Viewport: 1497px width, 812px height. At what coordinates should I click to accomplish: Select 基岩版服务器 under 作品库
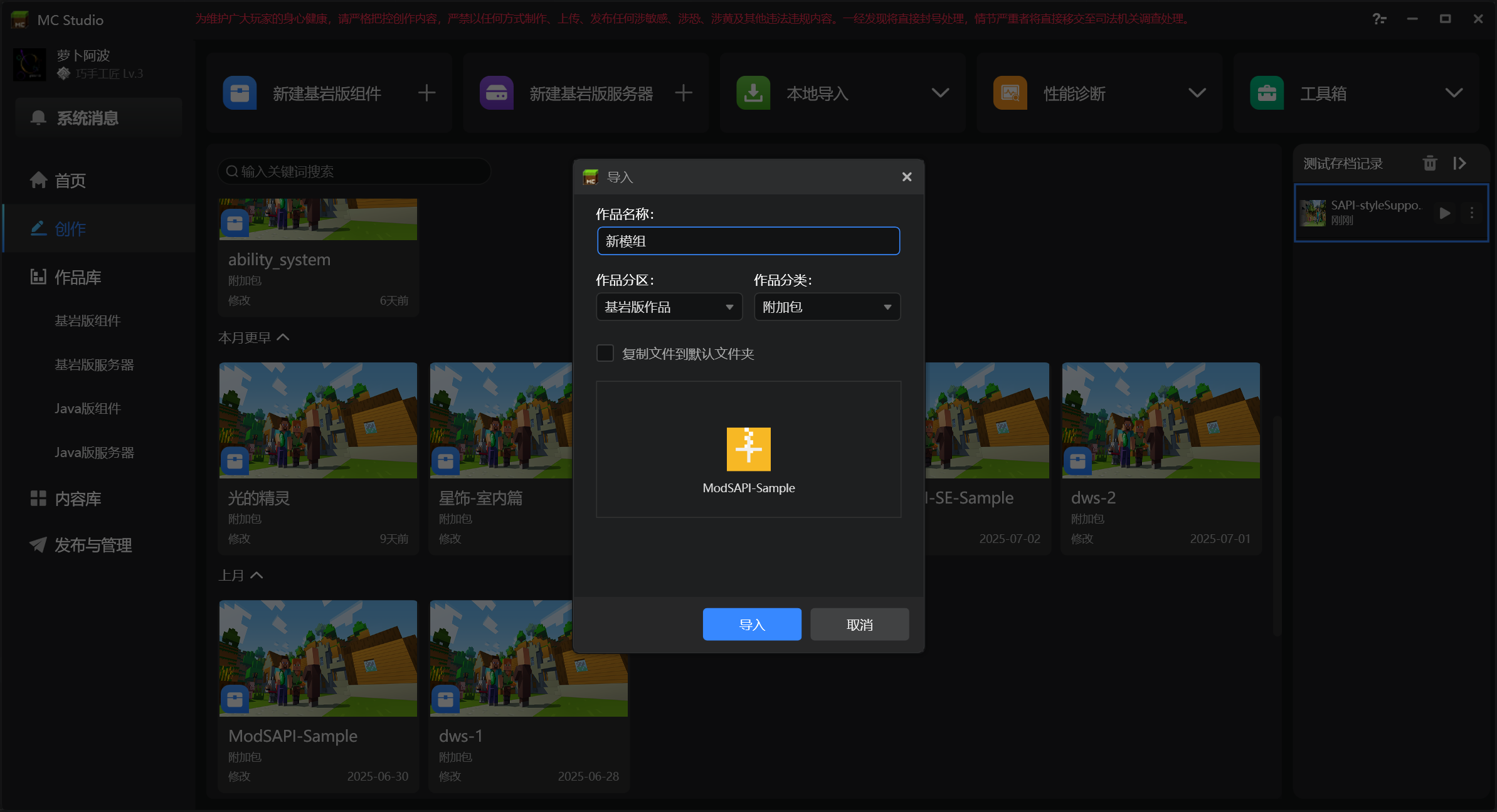(x=94, y=364)
